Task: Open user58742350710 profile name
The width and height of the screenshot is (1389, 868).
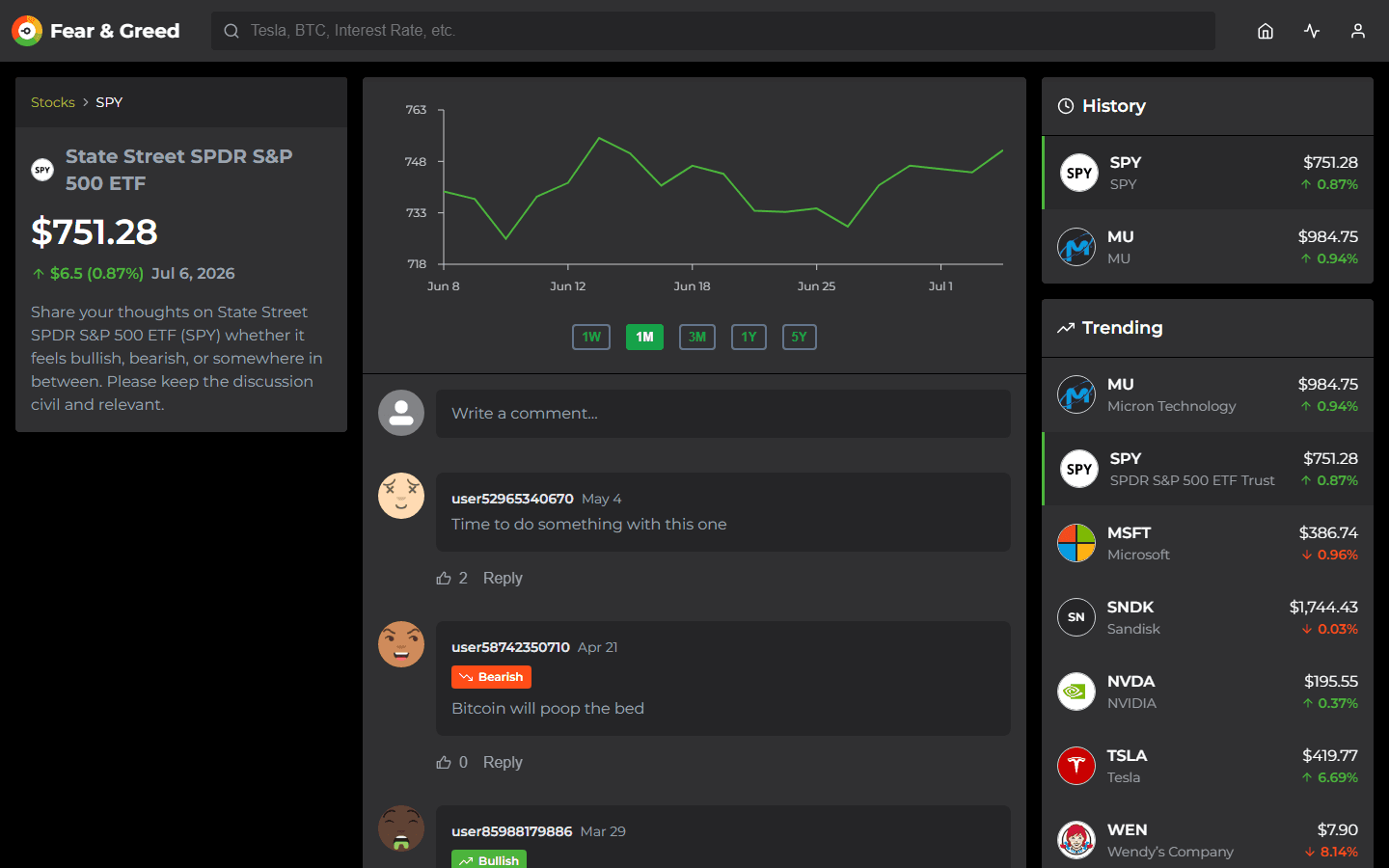Action: tap(510, 647)
